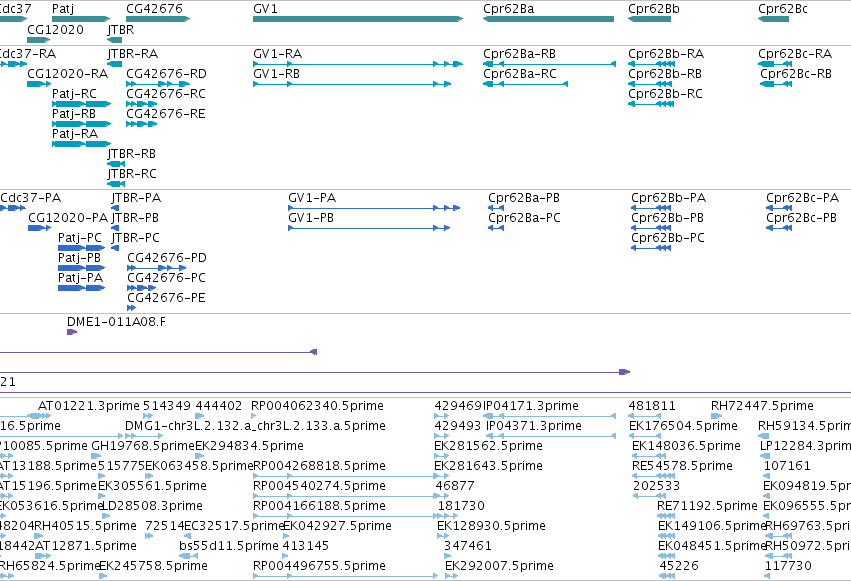The height and width of the screenshot is (581, 851).
Task: Click the JTBR gene feature
Action: click(115, 40)
